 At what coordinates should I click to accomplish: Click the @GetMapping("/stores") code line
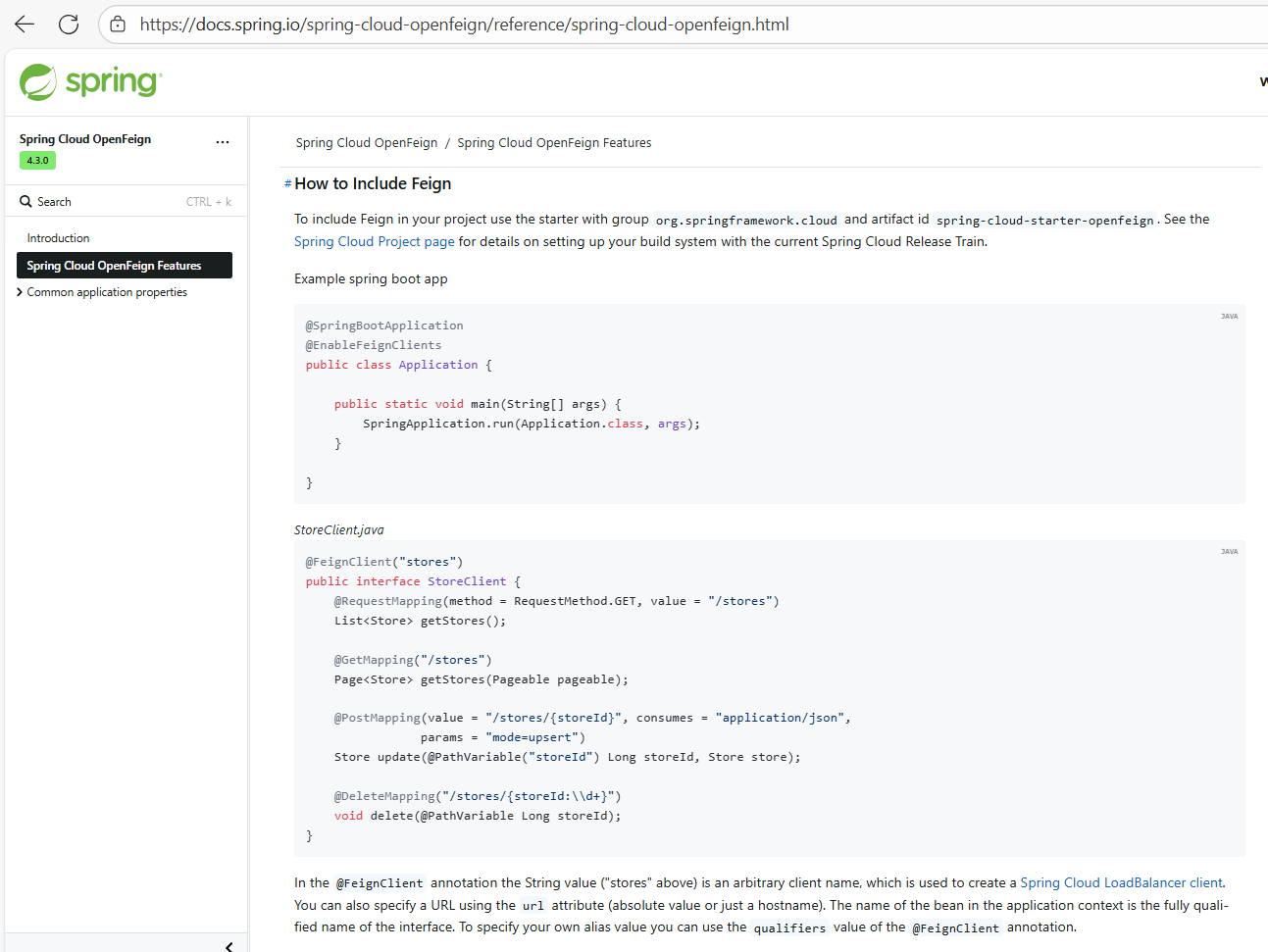(413, 660)
